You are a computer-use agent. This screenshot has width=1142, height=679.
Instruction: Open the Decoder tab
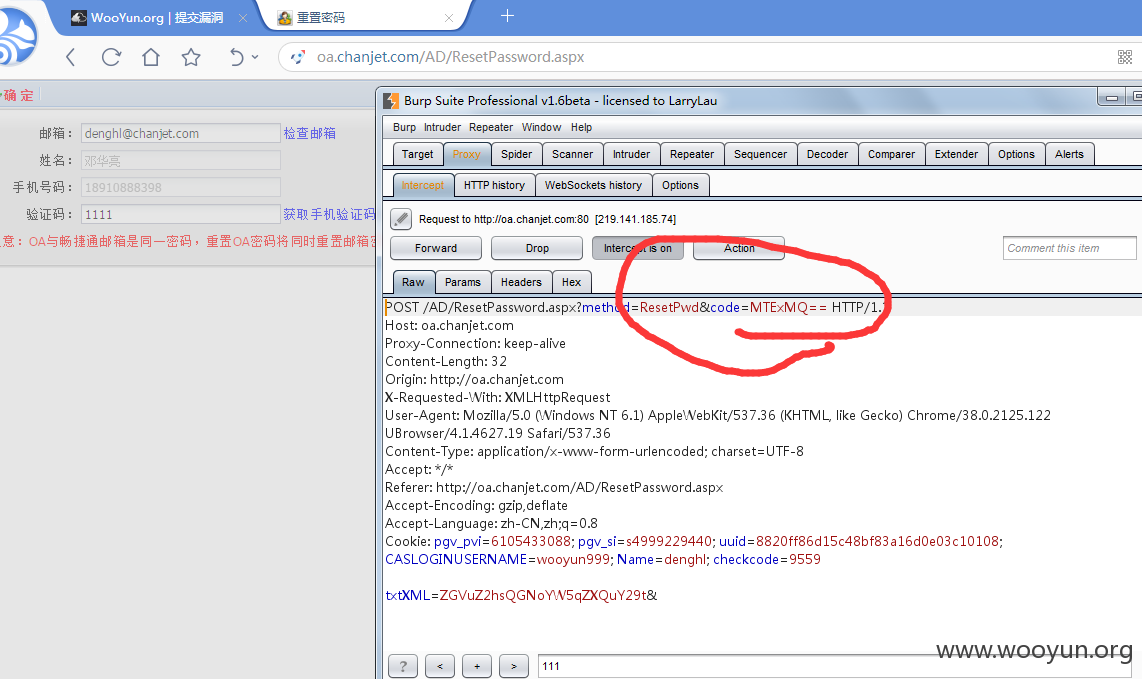(827, 154)
